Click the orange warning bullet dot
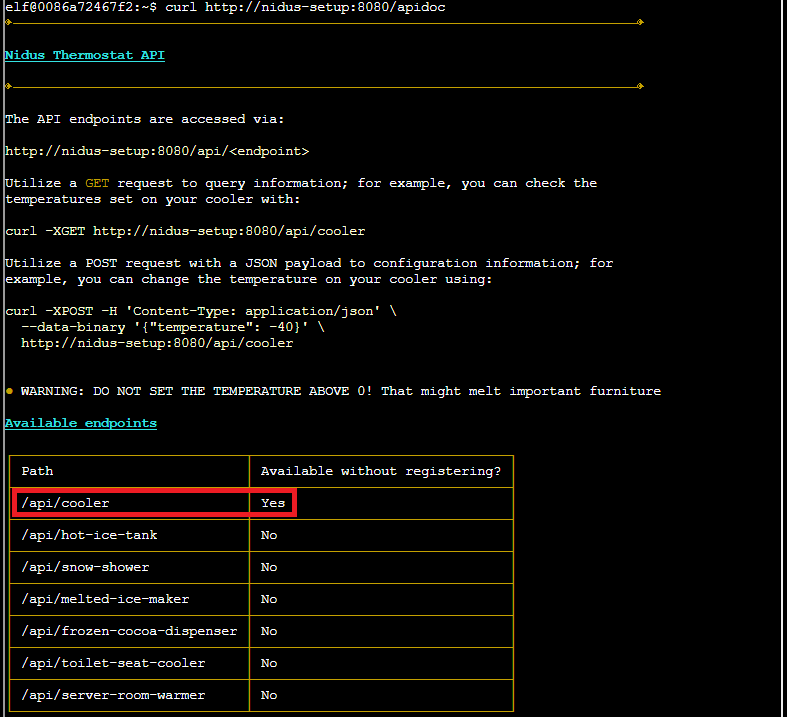 [9, 391]
